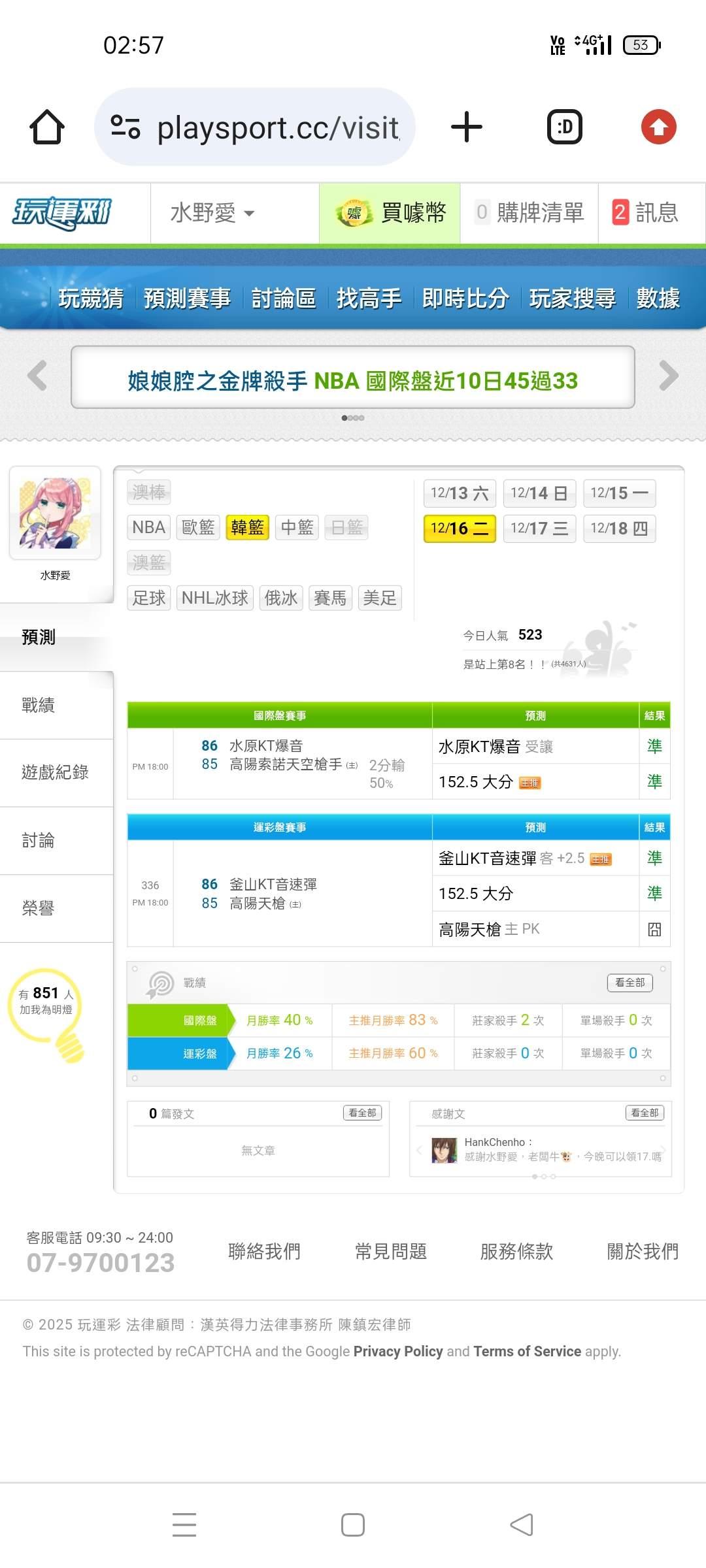The image size is (706, 1568).
Task: Click 水原KT爆音 team name in 國際盤 match
Action: [x=266, y=745]
